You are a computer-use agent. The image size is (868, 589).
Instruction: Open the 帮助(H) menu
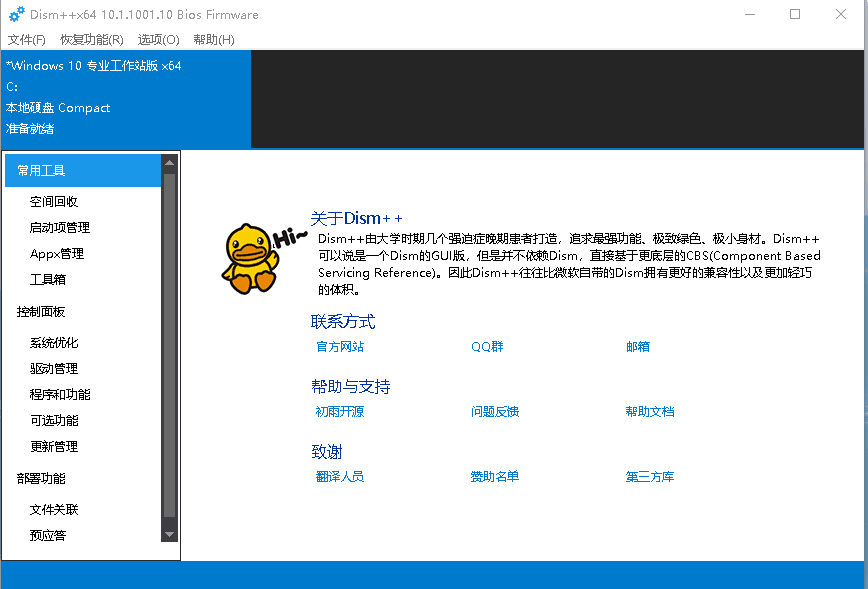point(214,40)
